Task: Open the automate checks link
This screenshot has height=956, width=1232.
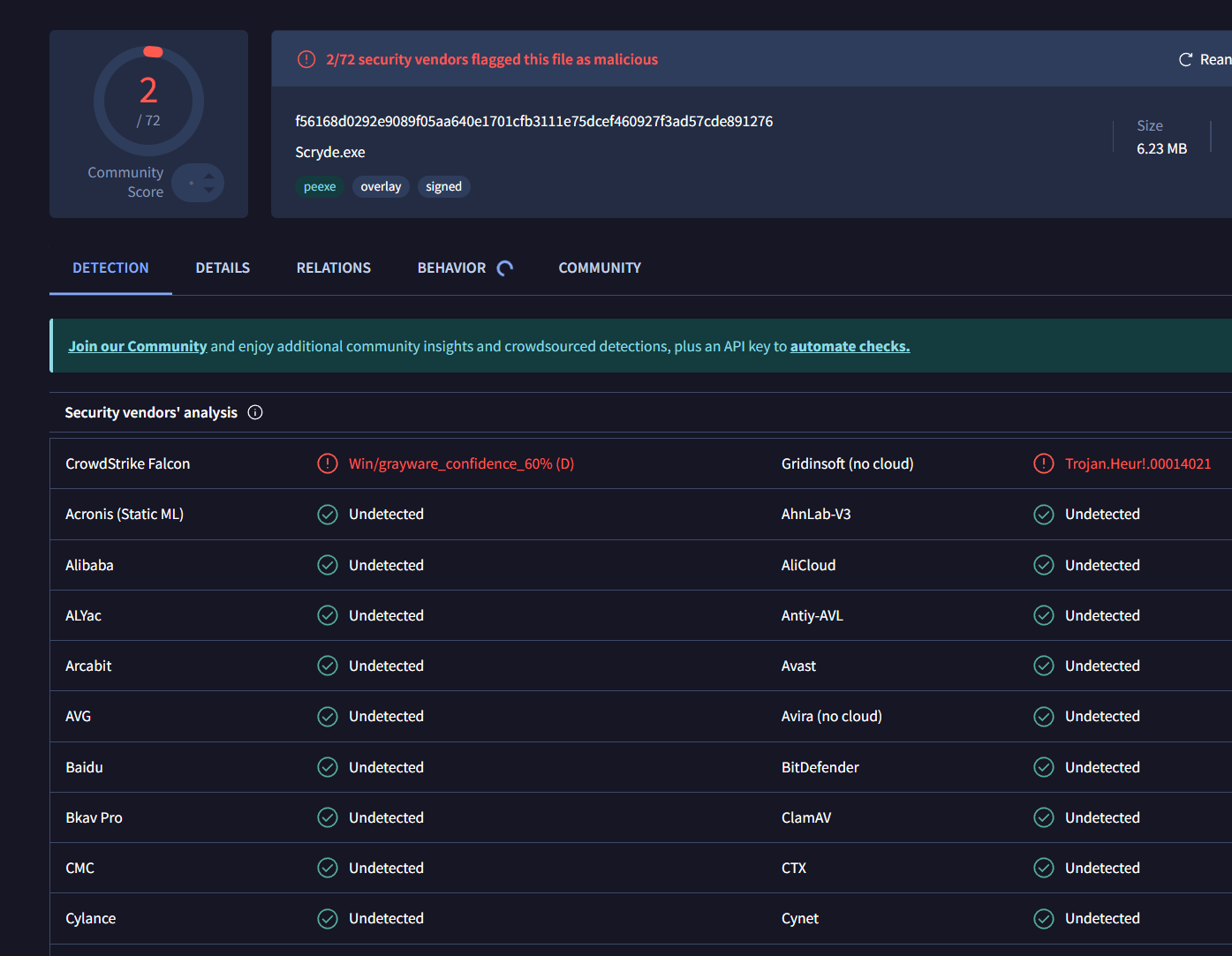Action: (850, 346)
